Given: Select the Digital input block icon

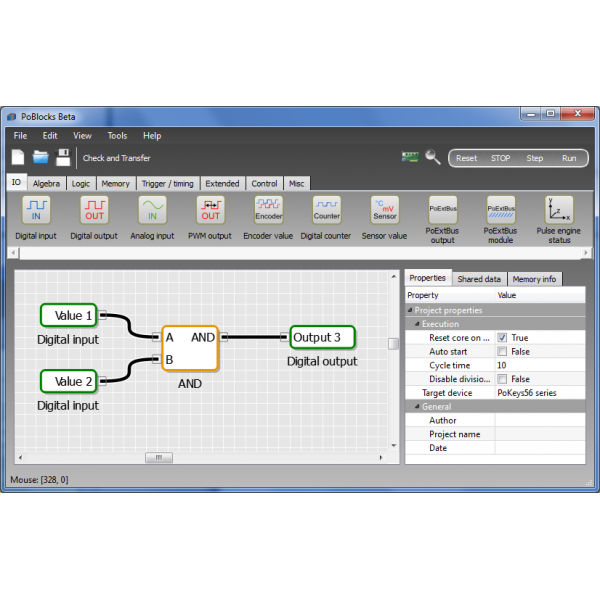Looking at the screenshot, I should (x=36, y=210).
